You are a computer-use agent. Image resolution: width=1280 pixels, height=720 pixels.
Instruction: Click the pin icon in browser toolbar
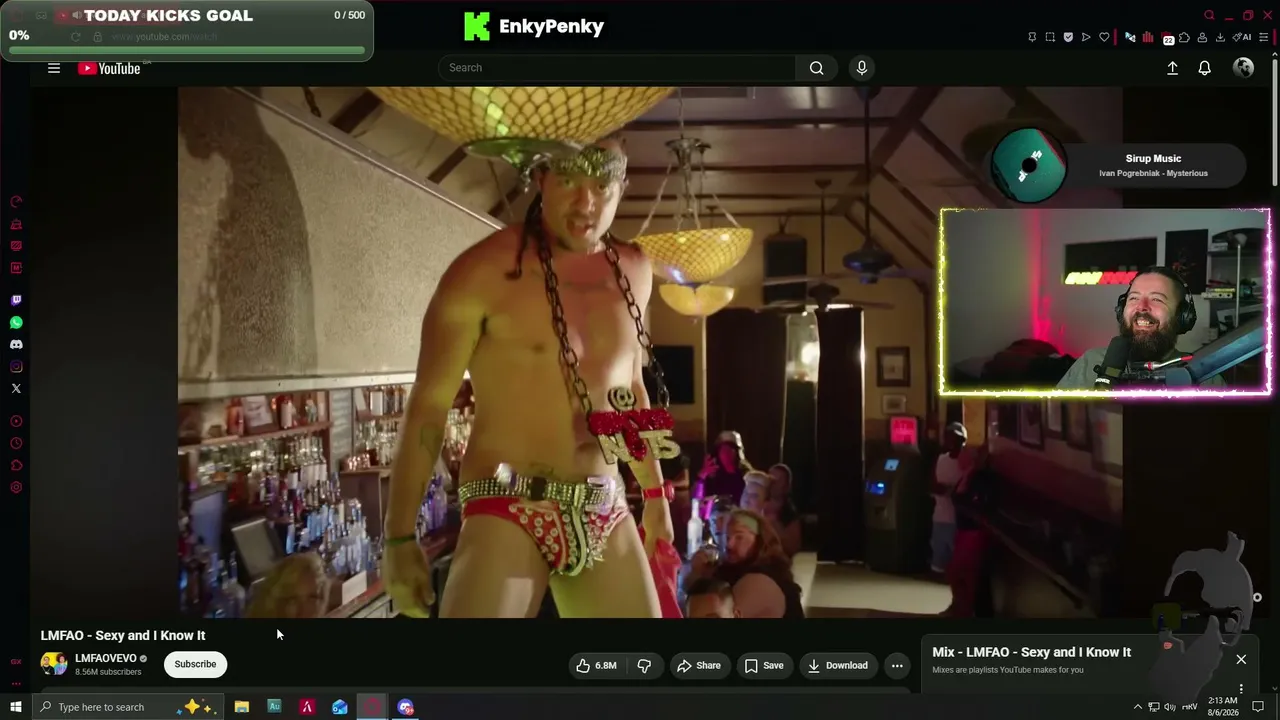(1032, 37)
